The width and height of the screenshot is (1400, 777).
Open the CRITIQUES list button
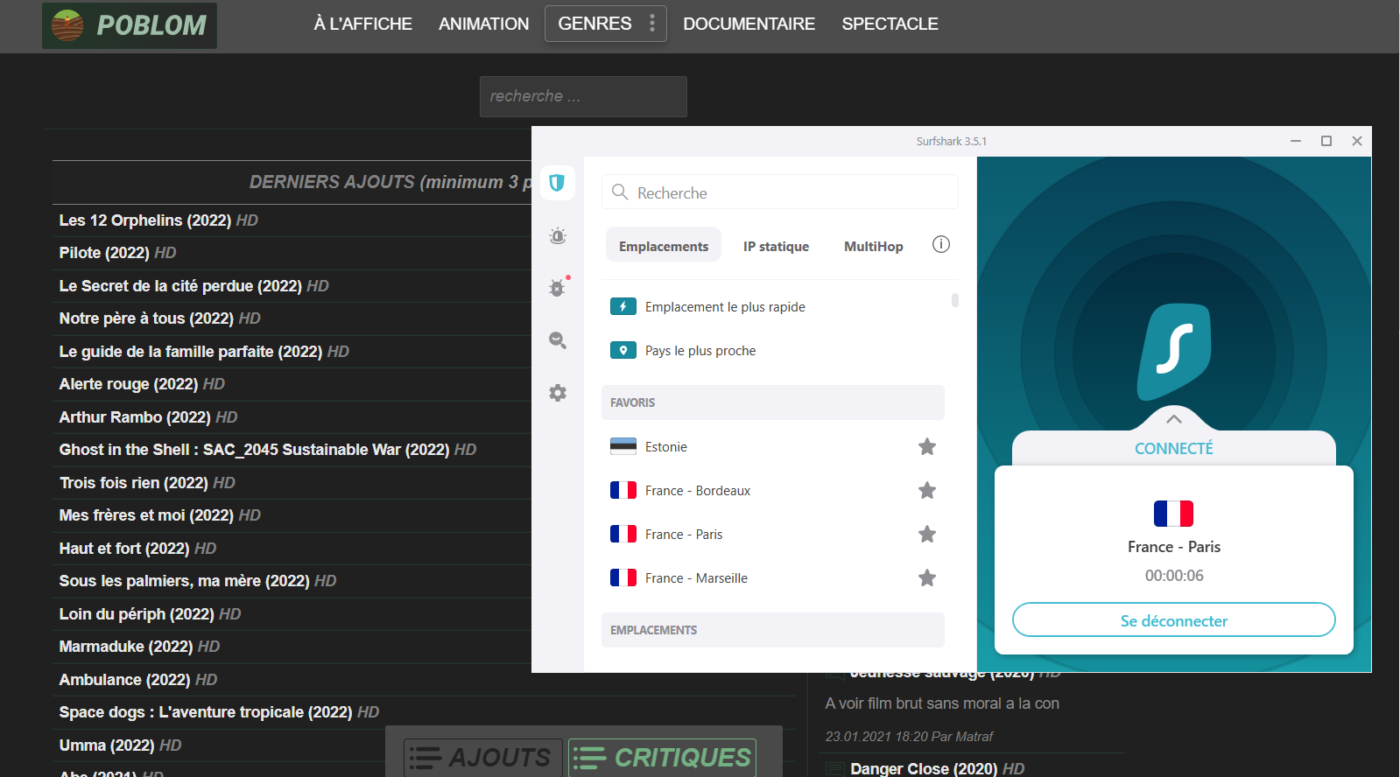pos(662,758)
